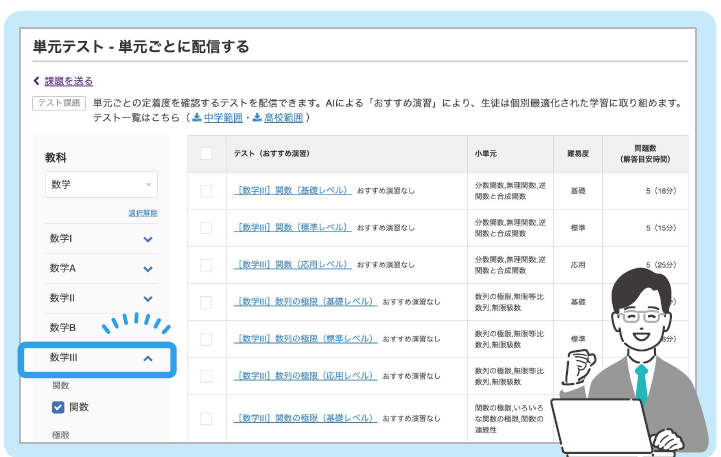Click the back chevron icon beside 課題を送る
The height and width of the screenshot is (457, 721).
(36, 81)
